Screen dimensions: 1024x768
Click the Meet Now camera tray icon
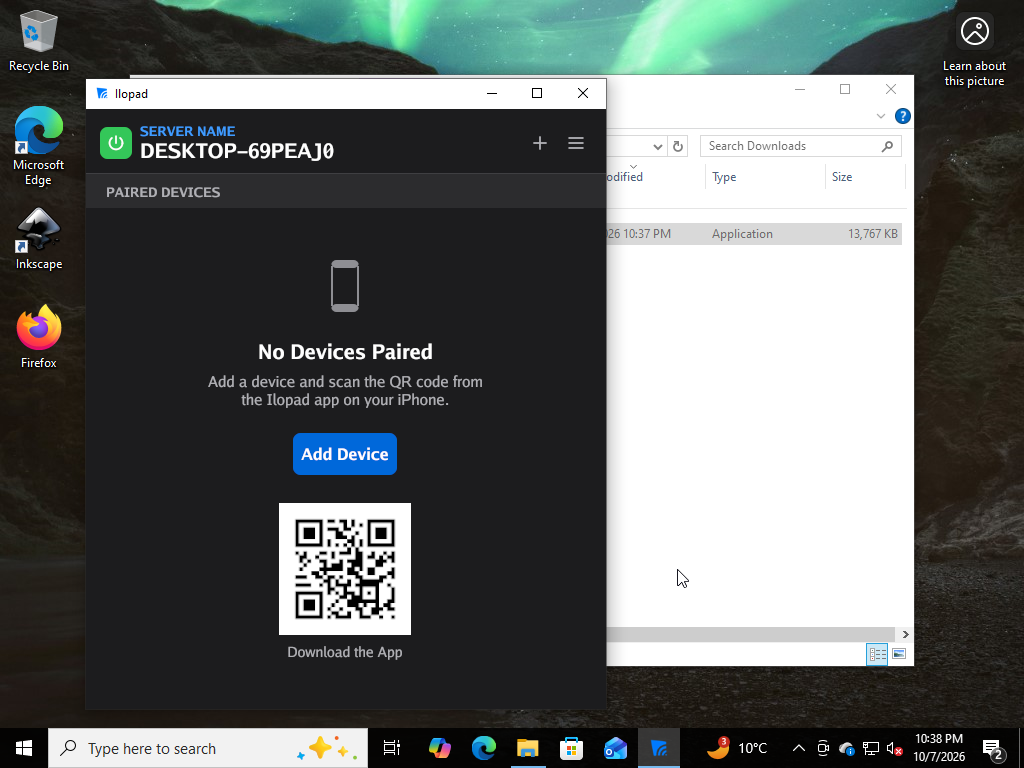pos(823,748)
